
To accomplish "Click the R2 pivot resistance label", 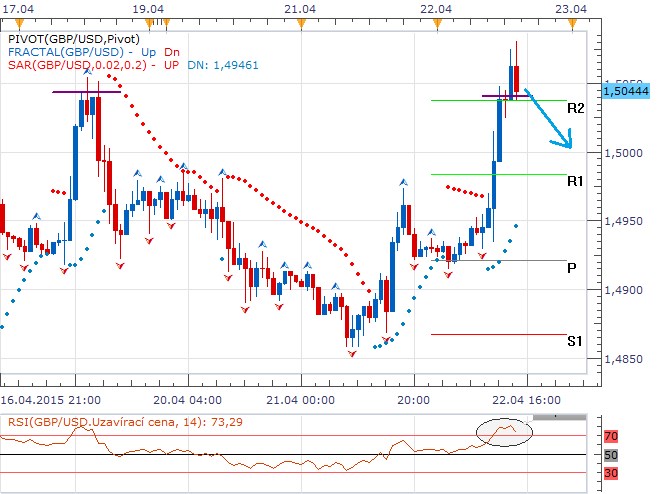I will 575,108.
